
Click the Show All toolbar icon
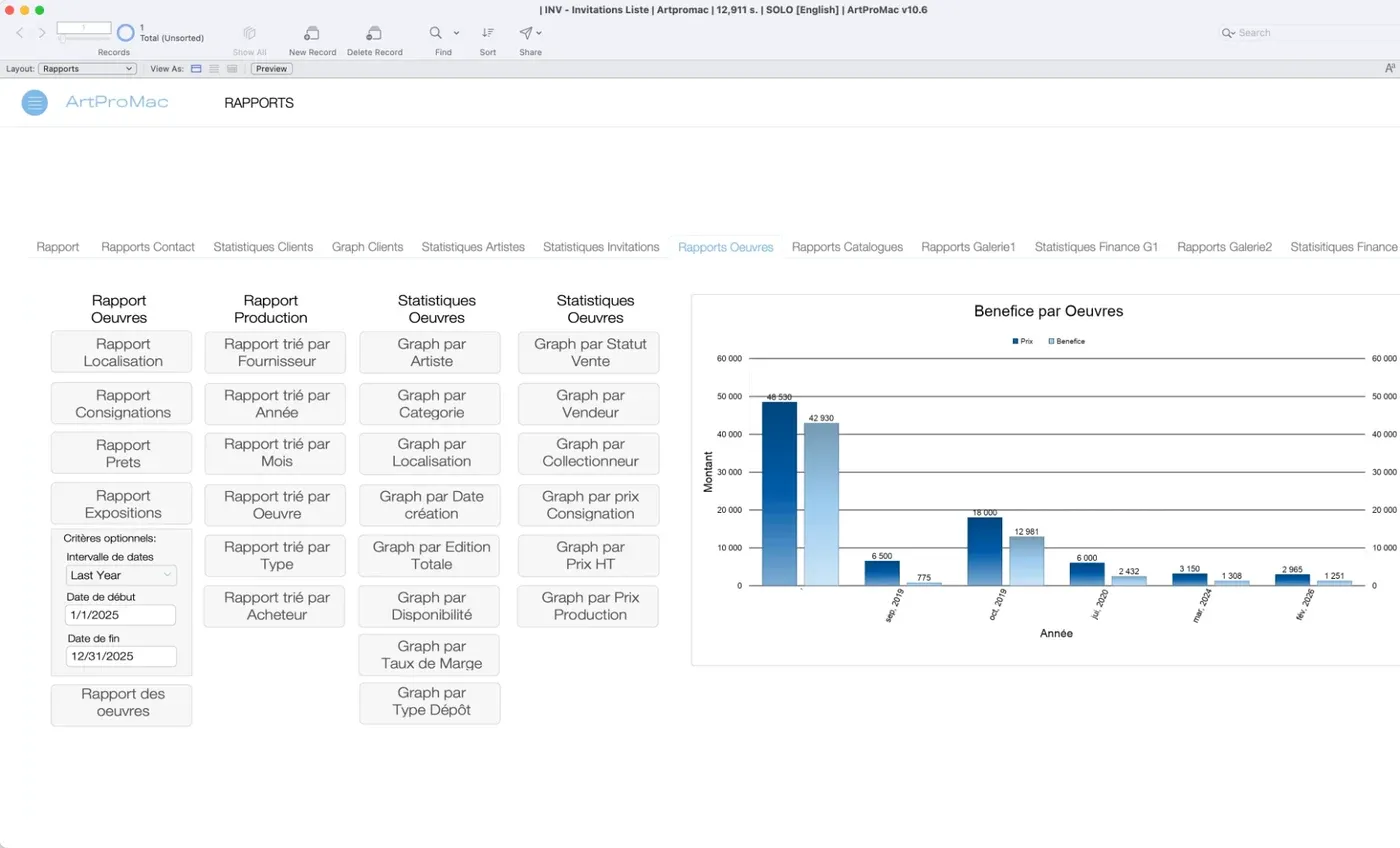coord(249,33)
